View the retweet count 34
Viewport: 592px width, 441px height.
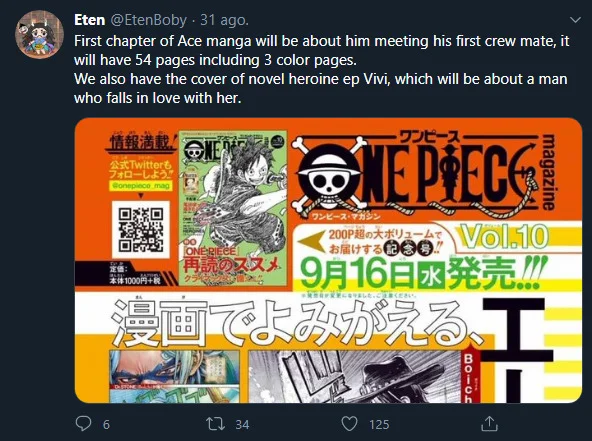pos(242,424)
